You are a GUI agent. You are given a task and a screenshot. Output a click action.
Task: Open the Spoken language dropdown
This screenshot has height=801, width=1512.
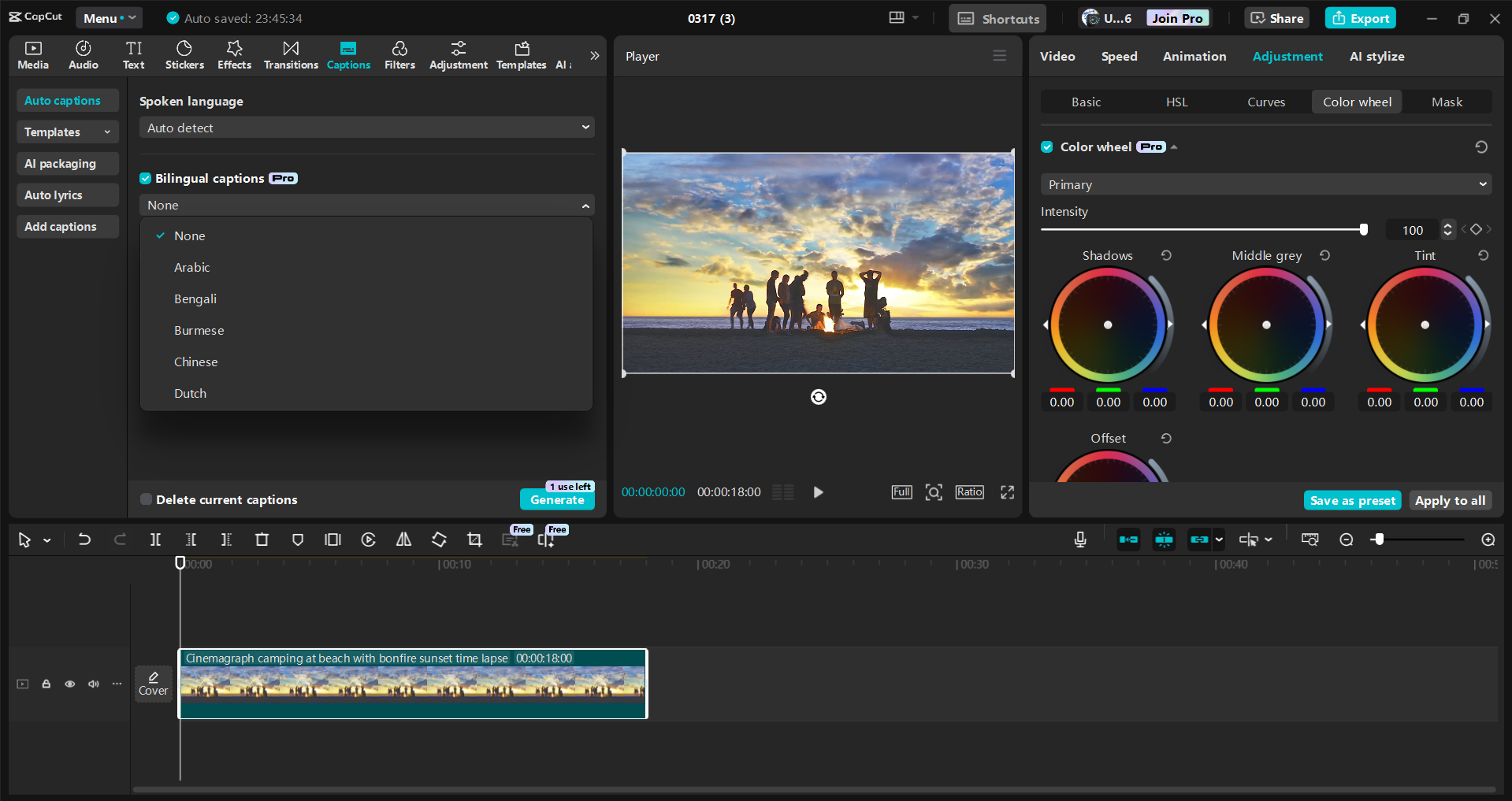[x=365, y=127]
